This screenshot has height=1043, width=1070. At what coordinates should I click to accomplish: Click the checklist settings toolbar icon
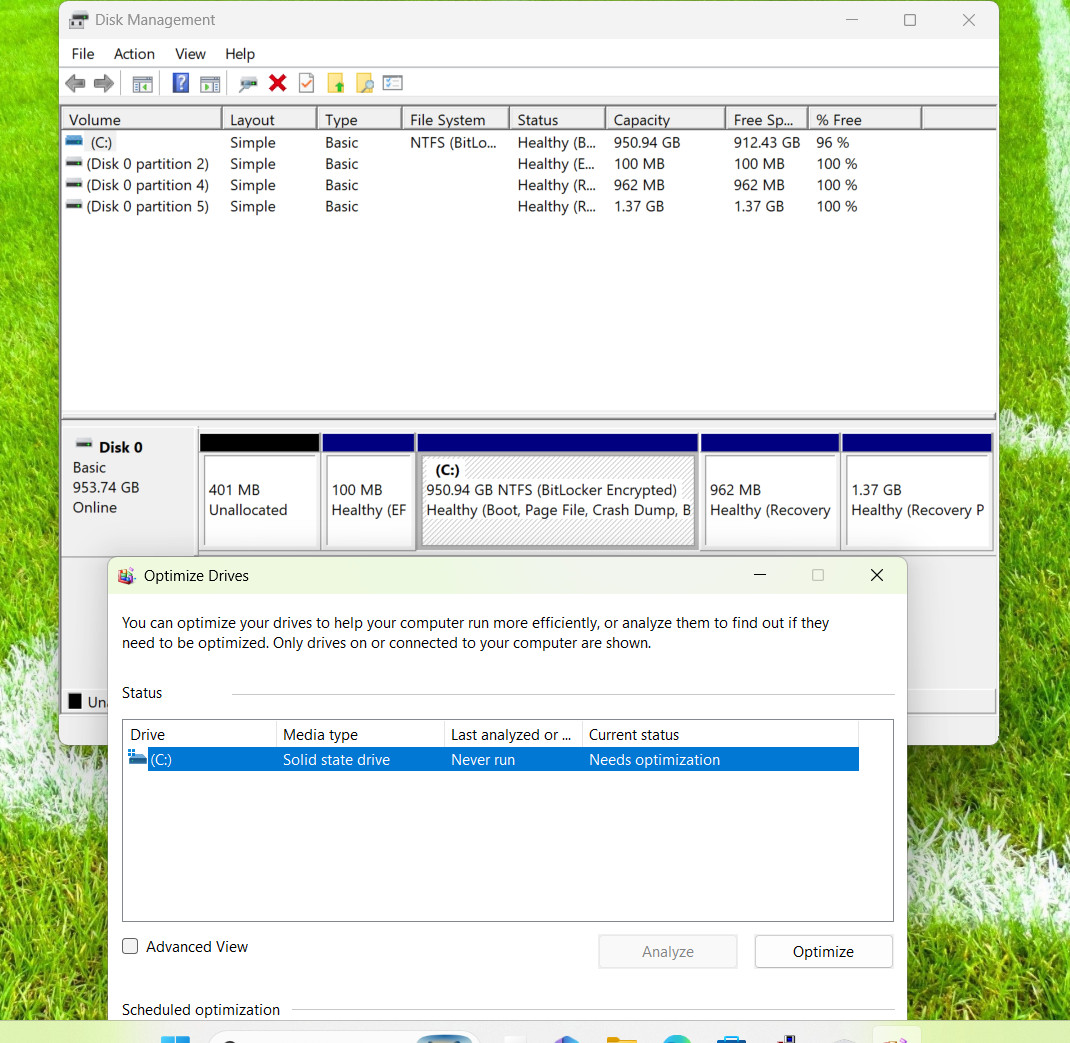tap(392, 83)
